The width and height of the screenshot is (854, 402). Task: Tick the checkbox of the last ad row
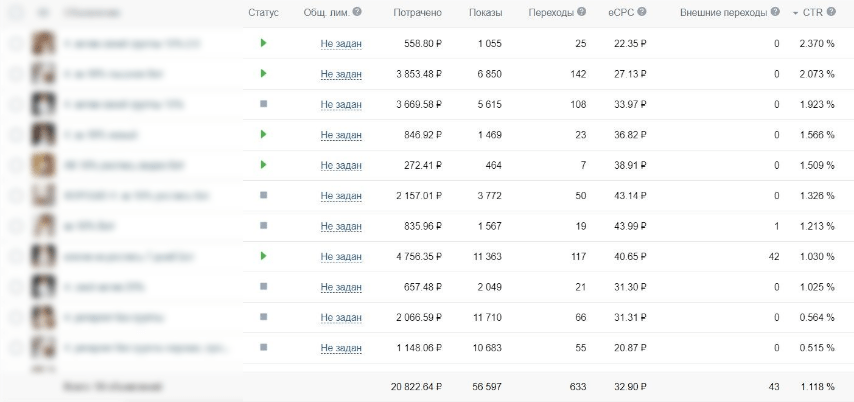16,348
